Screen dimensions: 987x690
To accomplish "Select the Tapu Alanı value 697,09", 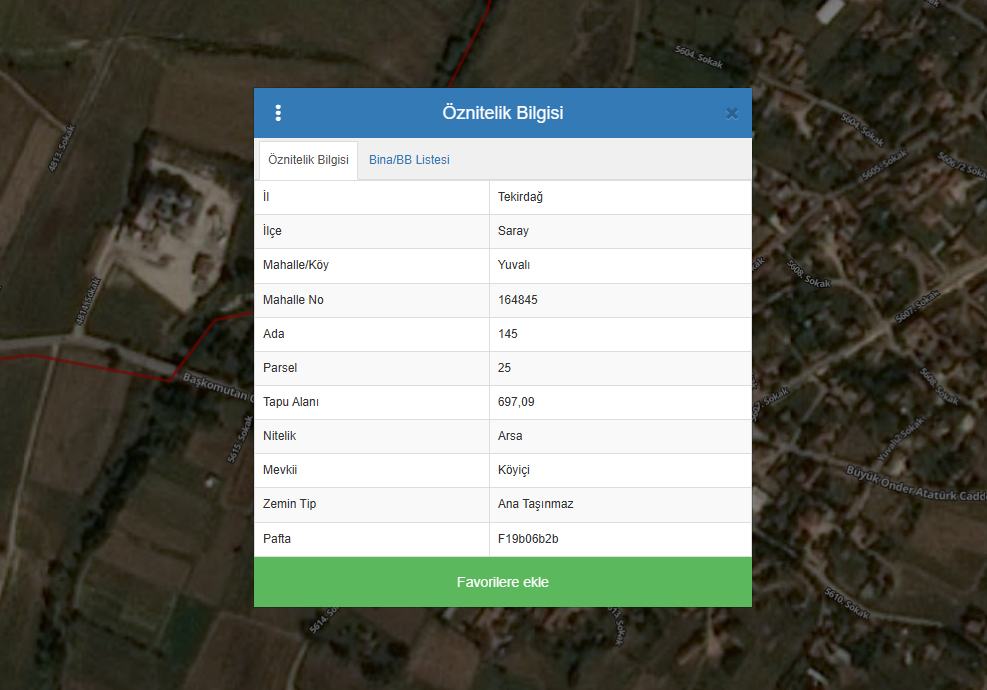I will pos(516,402).
